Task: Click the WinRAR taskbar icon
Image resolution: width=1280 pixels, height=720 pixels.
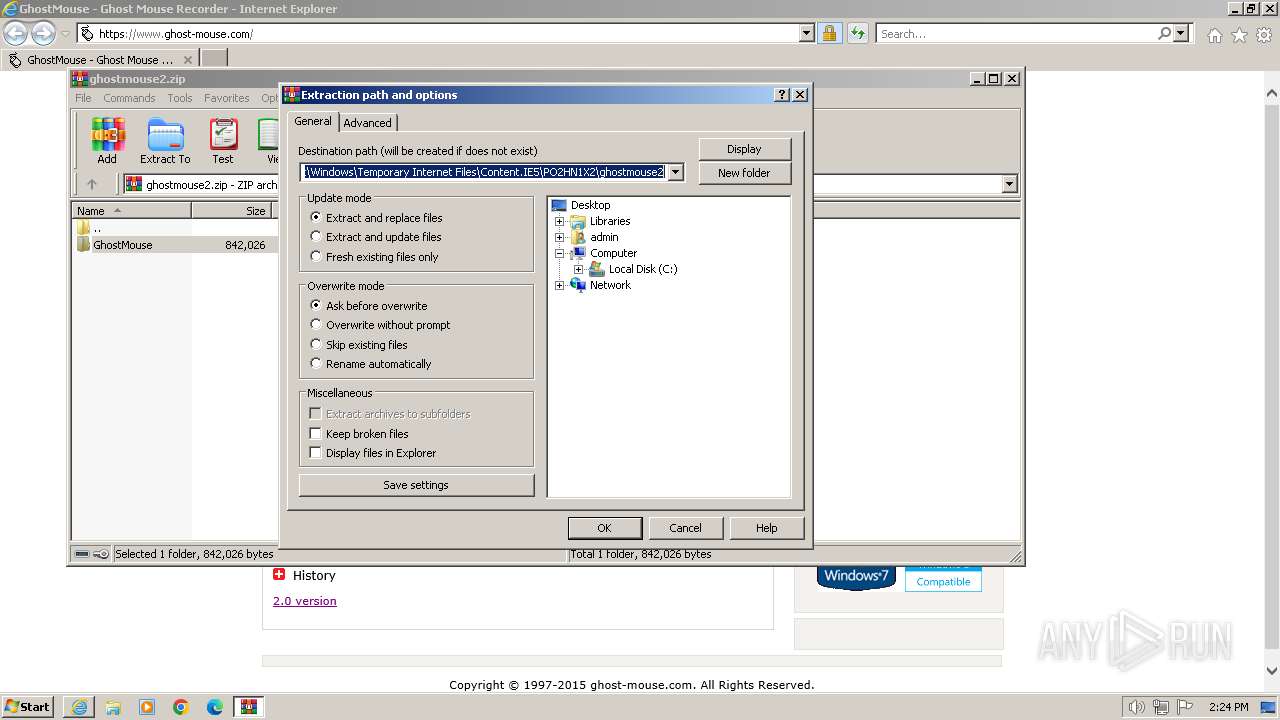Action: (249, 707)
